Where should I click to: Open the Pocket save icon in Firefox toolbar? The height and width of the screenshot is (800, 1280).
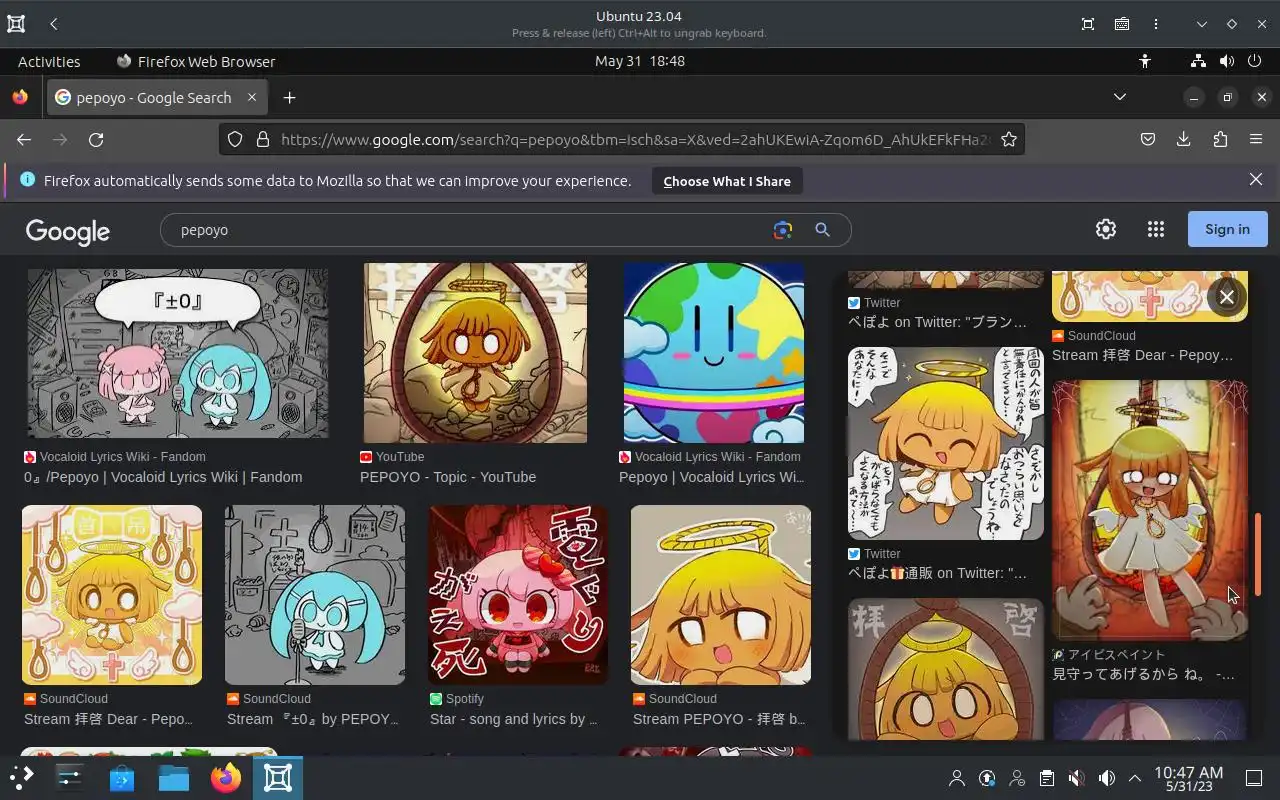click(x=1148, y=140)
